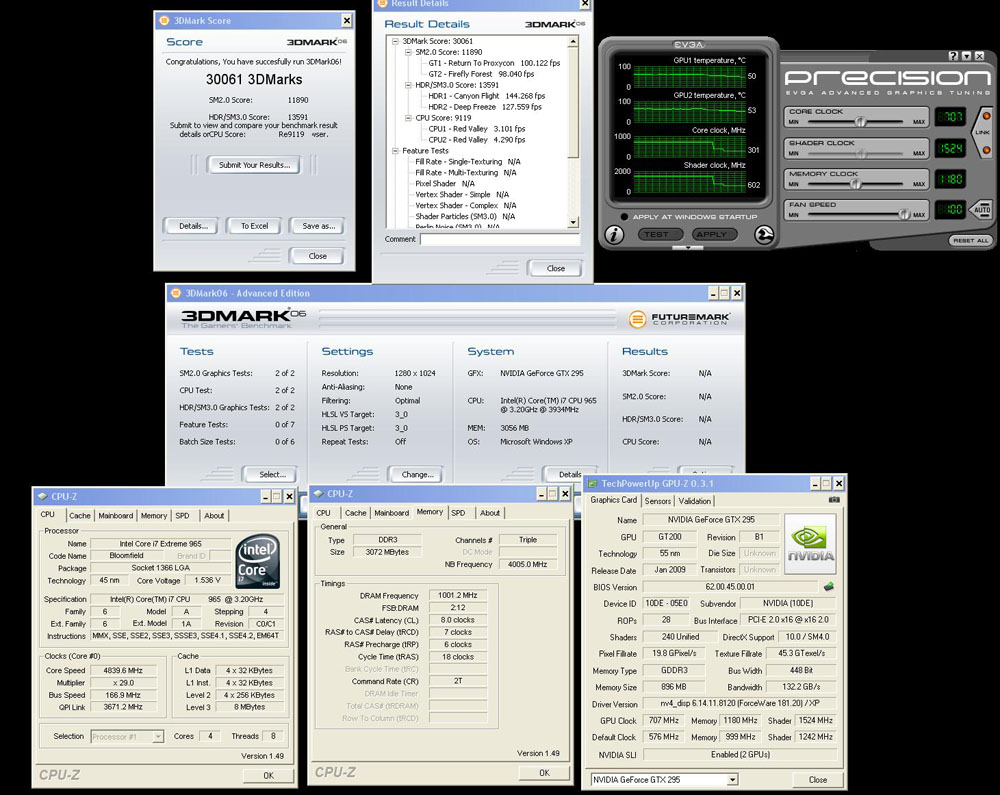Click the Precision monitor panel bottom arrow

coord(688,247)
